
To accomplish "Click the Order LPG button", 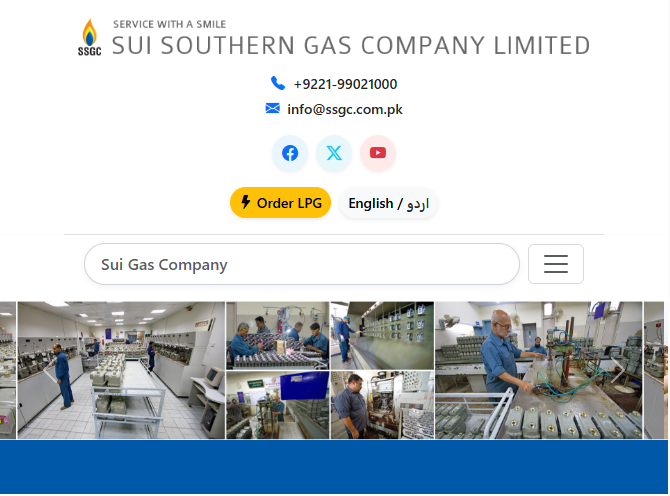I will coord(280,203).
